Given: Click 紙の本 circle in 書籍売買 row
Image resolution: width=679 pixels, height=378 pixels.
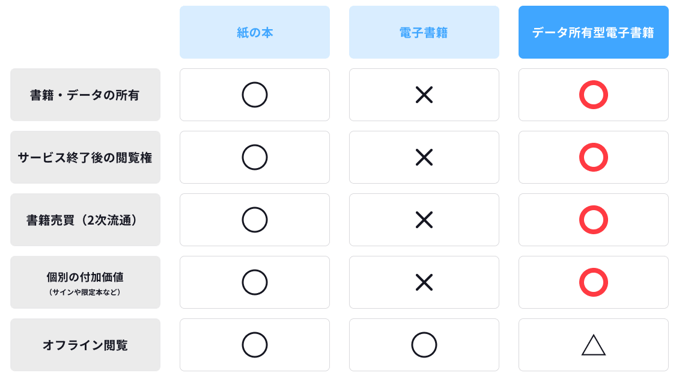Looking at the screenshot, I should (x=255, y=220).
